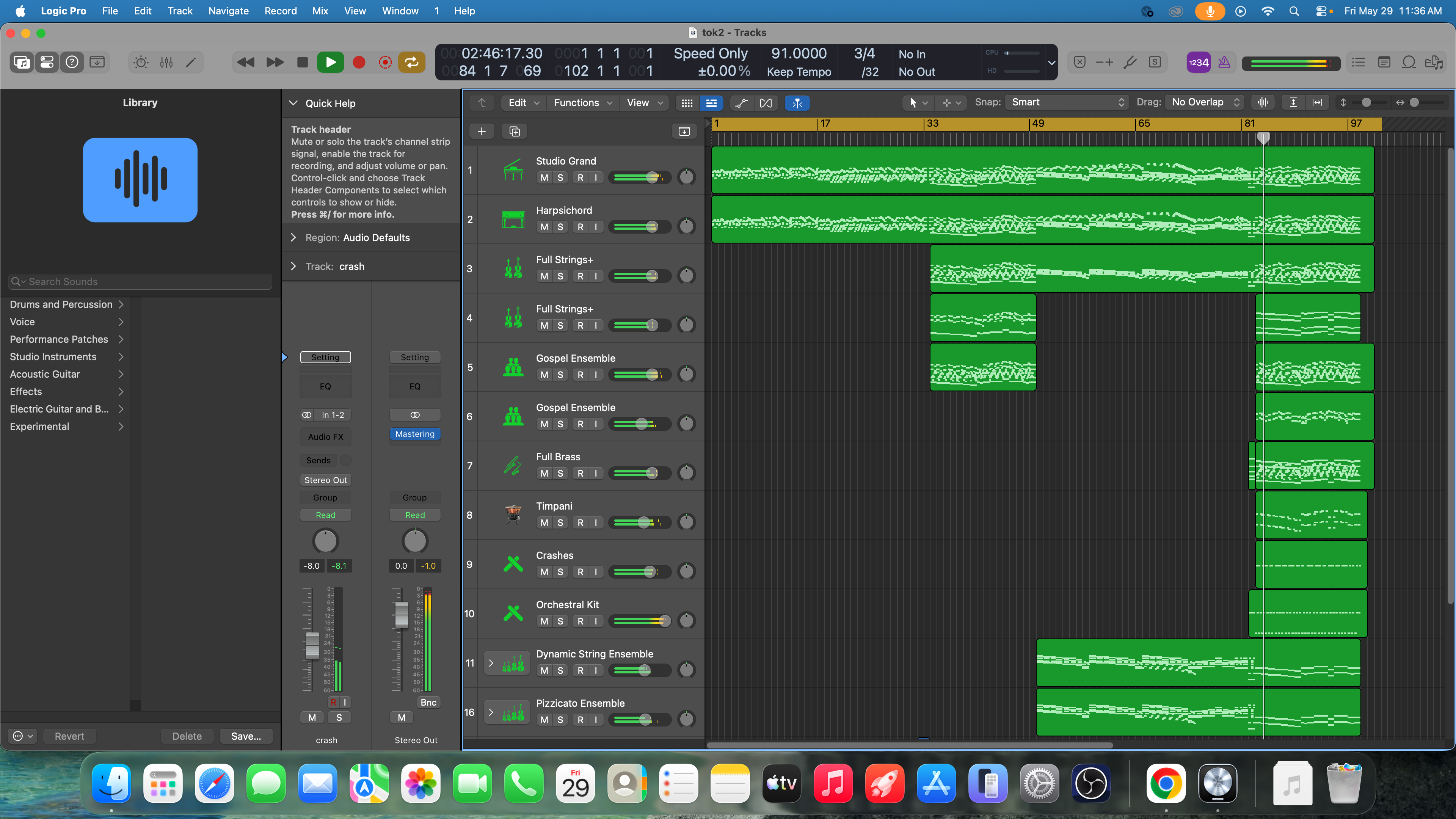Expand the Region: Audio Defaults inspector section
Screen dimensions: 1456x819
[293, 237]
